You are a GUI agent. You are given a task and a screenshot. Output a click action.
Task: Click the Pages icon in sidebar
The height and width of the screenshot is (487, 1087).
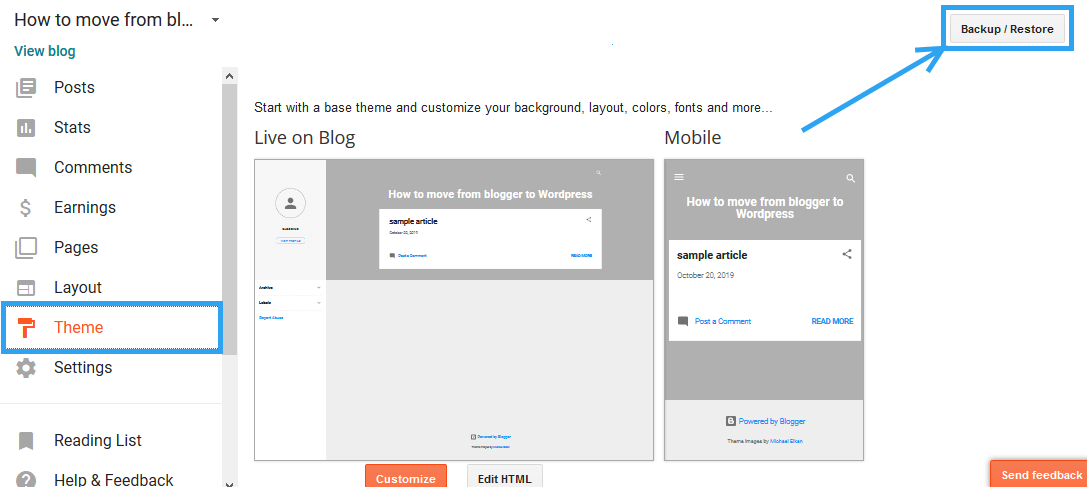coord(26,248)
